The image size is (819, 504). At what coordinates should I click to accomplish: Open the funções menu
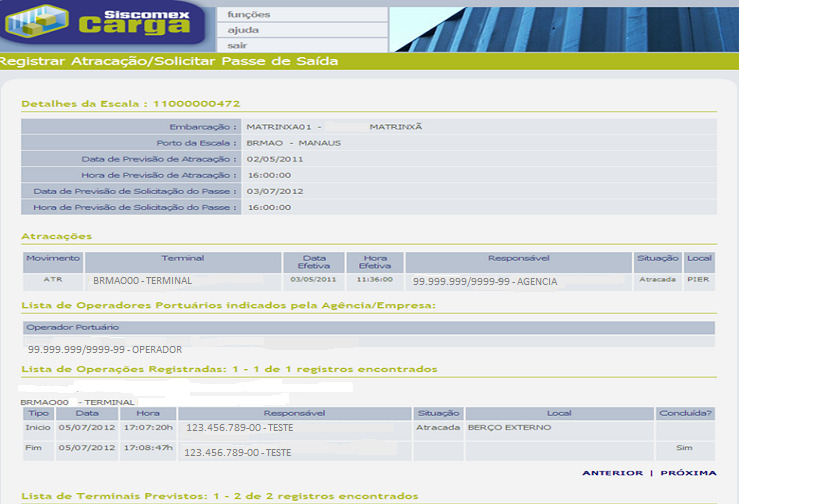(249, 15)
